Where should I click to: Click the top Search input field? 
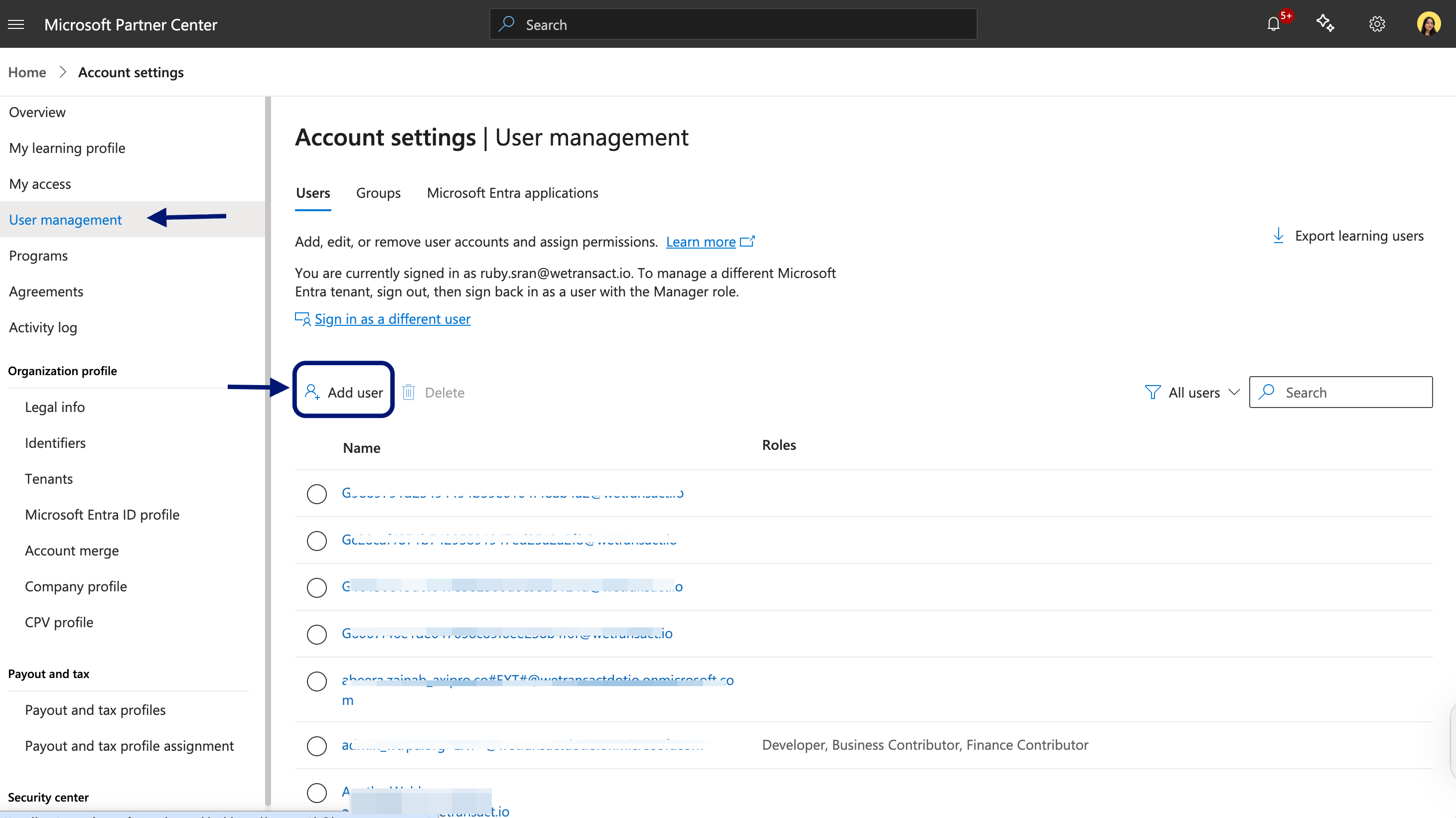tap(733, 24)
